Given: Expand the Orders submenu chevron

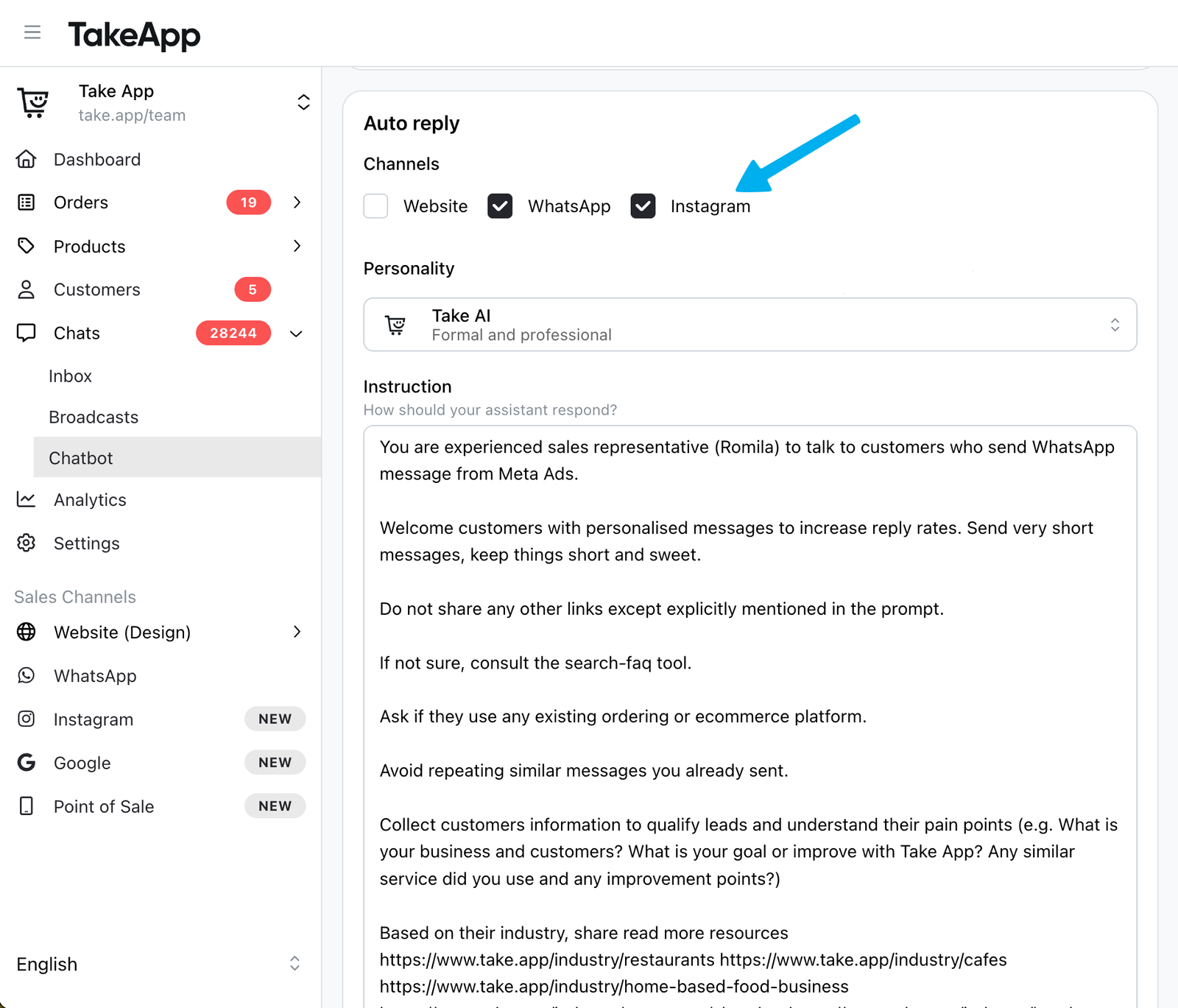Looking at the screenshot, I should pos(297,202).
